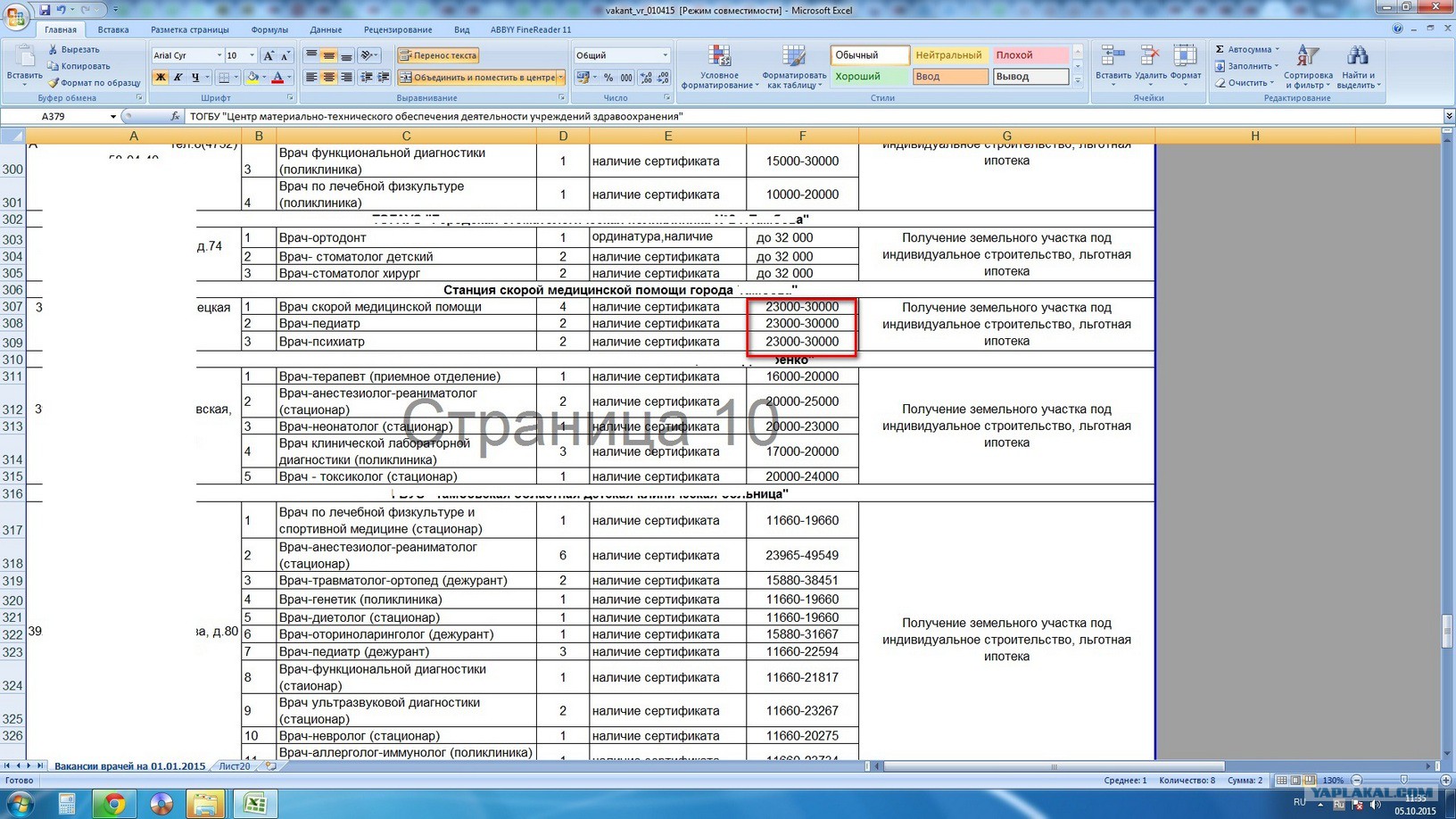Click Format Painter (Формат по образцу)
This screenshot has height=819, width=1456.
tap(94, 82)
